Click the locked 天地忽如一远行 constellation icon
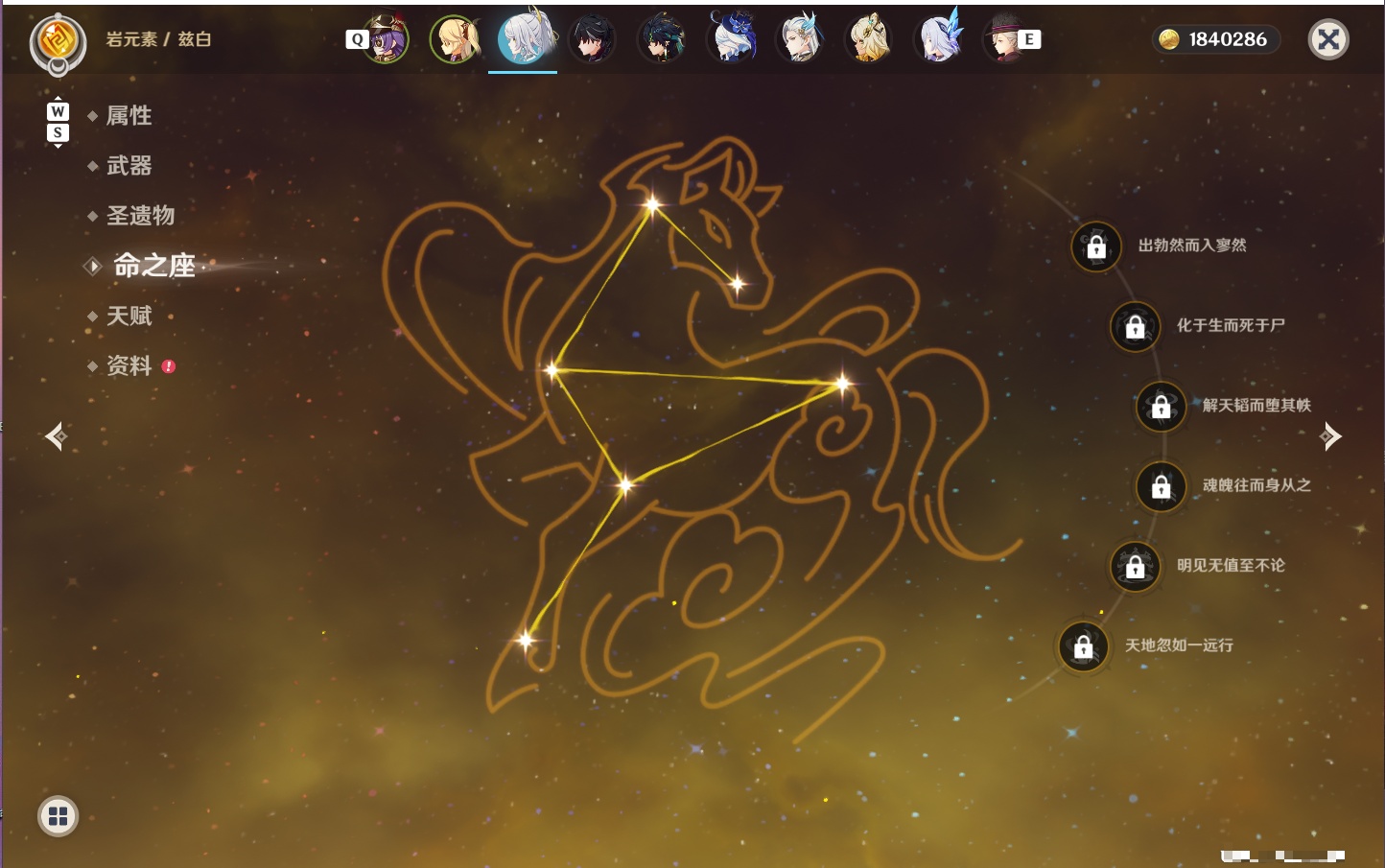The image size is (1385, 868). point(1083,646)
